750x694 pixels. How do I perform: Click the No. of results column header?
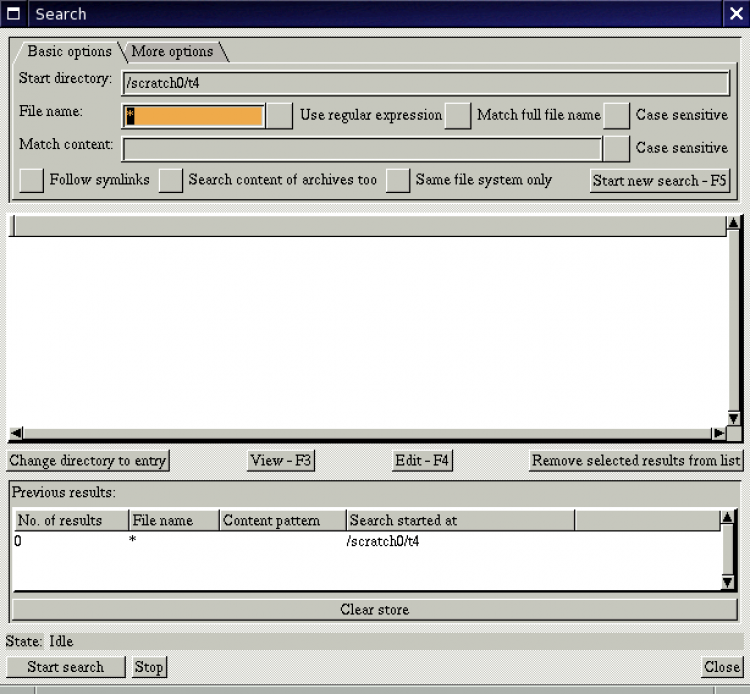tap(71, 520)
